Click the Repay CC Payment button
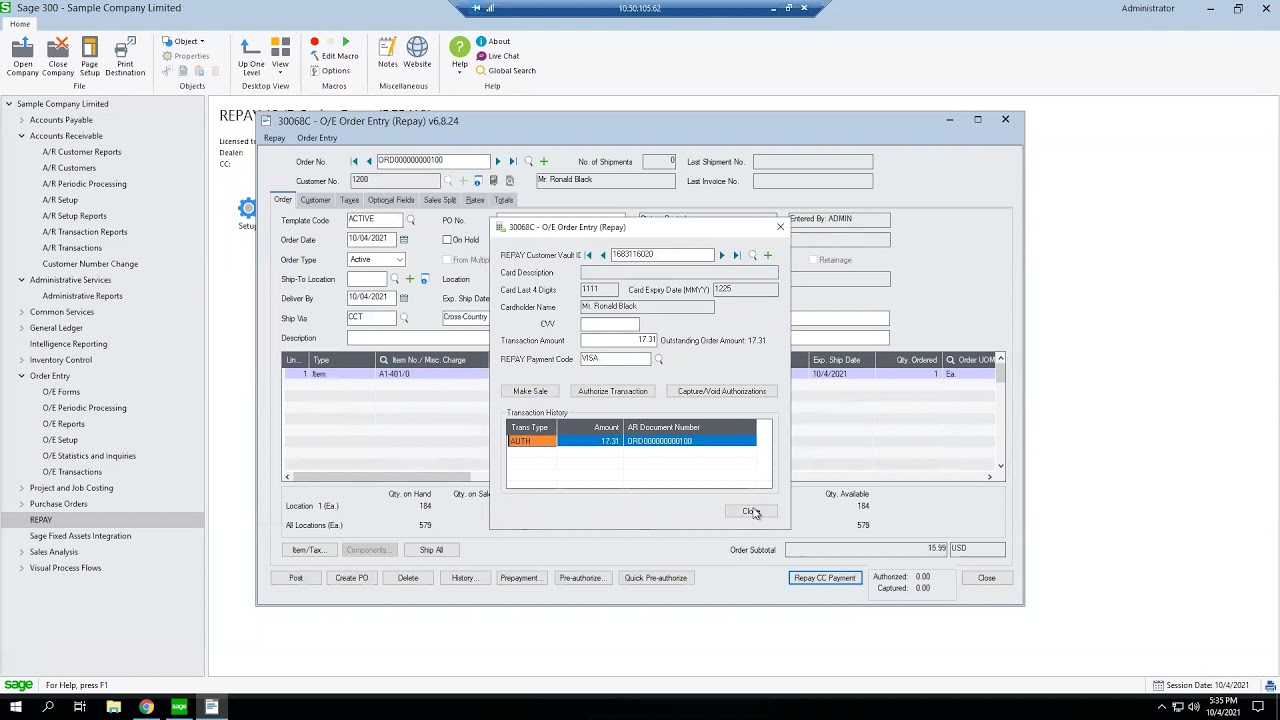Image resolution: width=1280 pixels, height=720 pixels. pyautogui.click(x=825, y=578)
